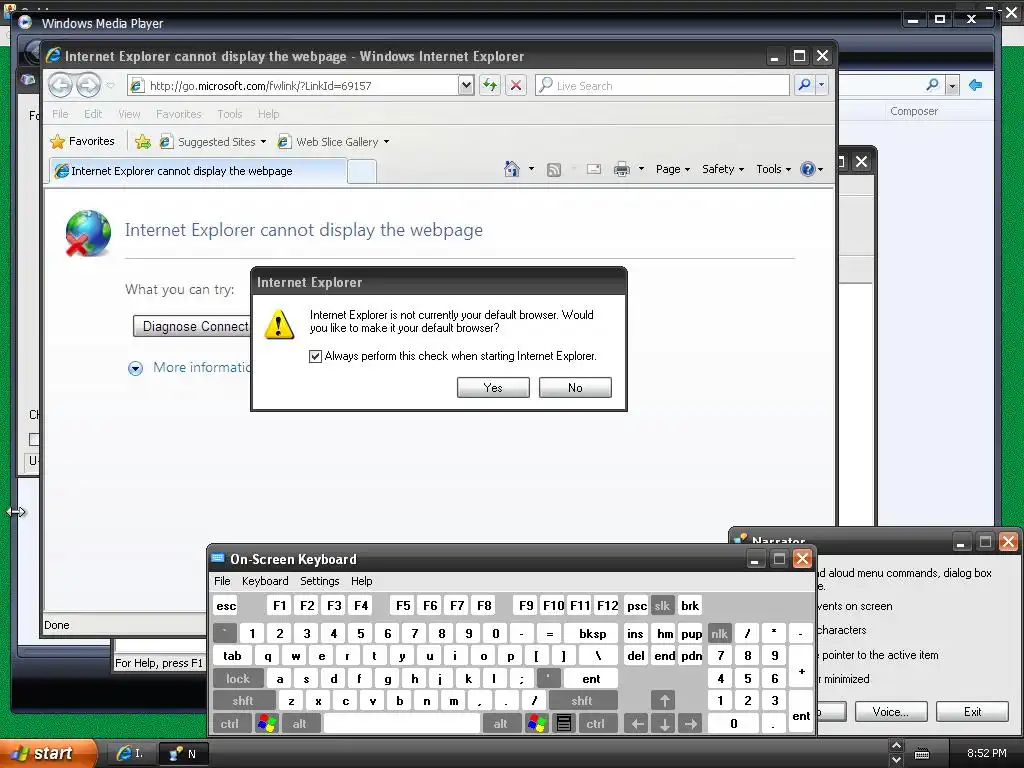
Task: Toggle the lock key on keyboard
Action: (238, 679)
